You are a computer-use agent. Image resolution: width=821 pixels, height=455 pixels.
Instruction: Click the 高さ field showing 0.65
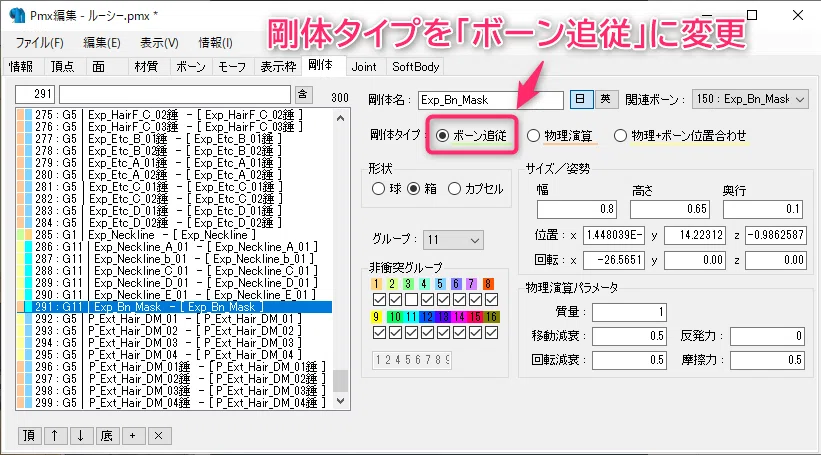[670, 209]
